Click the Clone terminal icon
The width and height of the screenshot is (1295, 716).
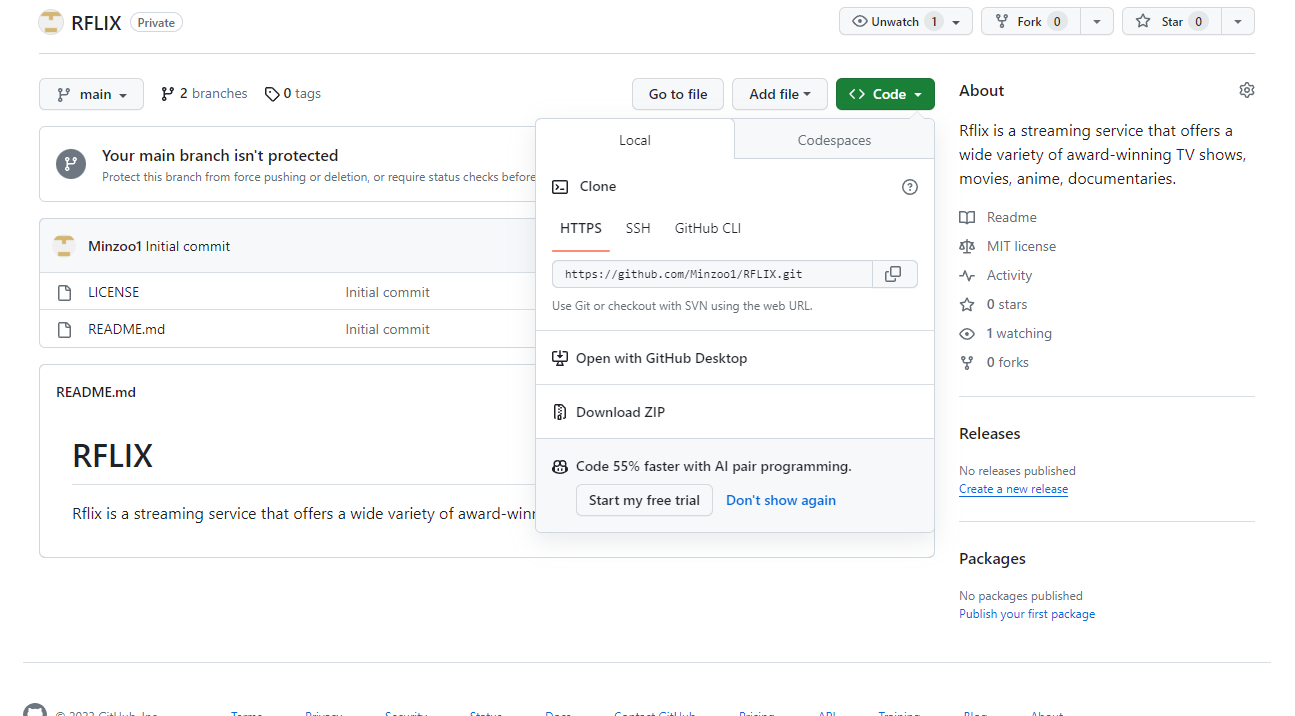(560, 187)
